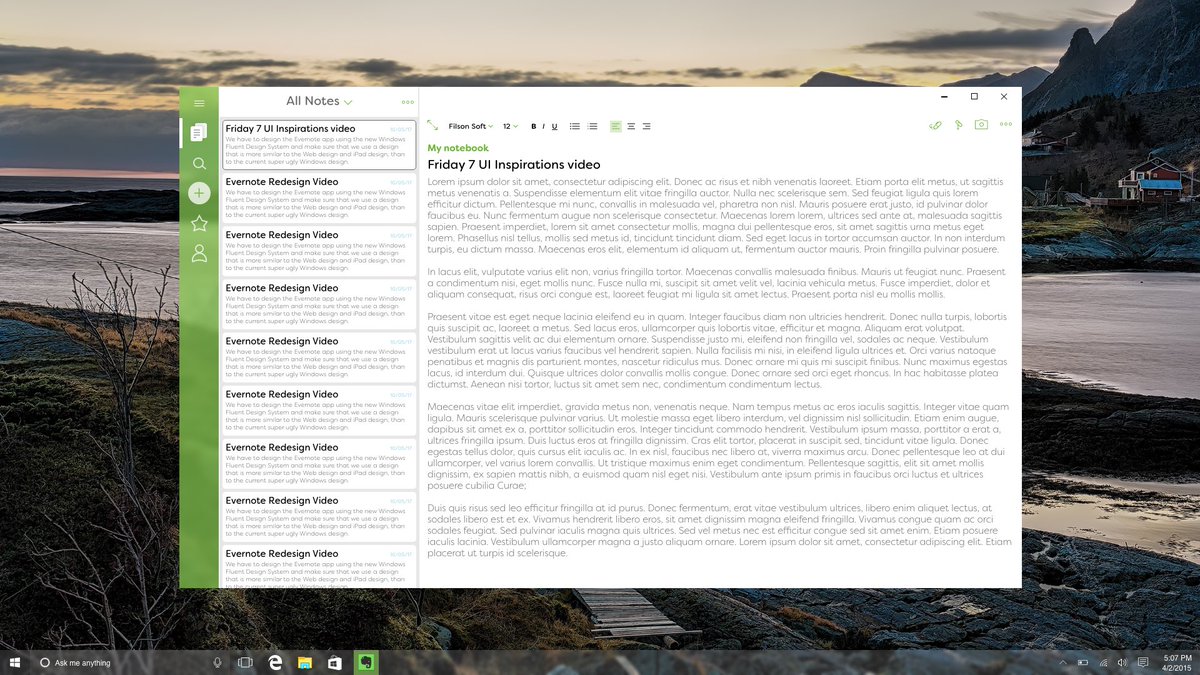The image size is (1200, 675).
Task: Open the network tray icon
Action: (1103, 662)
